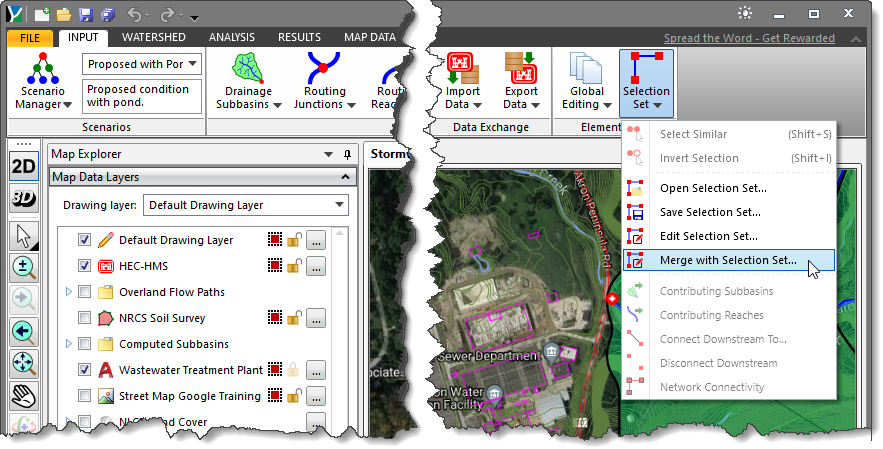
Task: Click the Selection Set ribbon button
Action: [646, 83]
